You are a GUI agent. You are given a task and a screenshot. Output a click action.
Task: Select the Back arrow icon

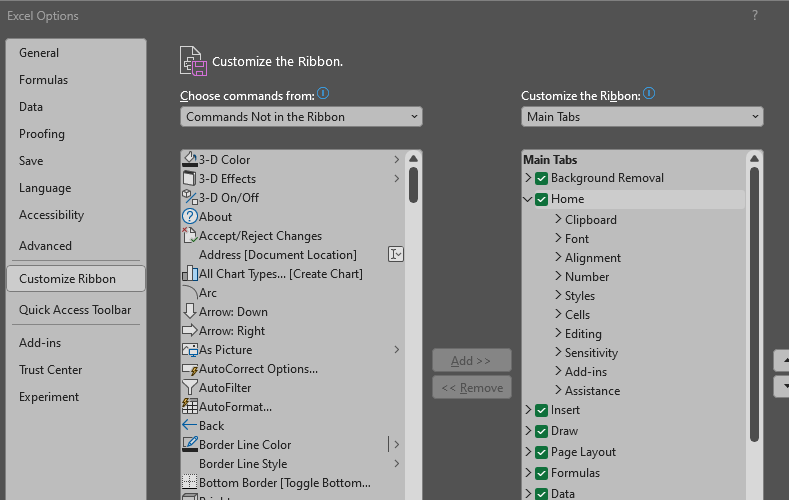[190, 425]
